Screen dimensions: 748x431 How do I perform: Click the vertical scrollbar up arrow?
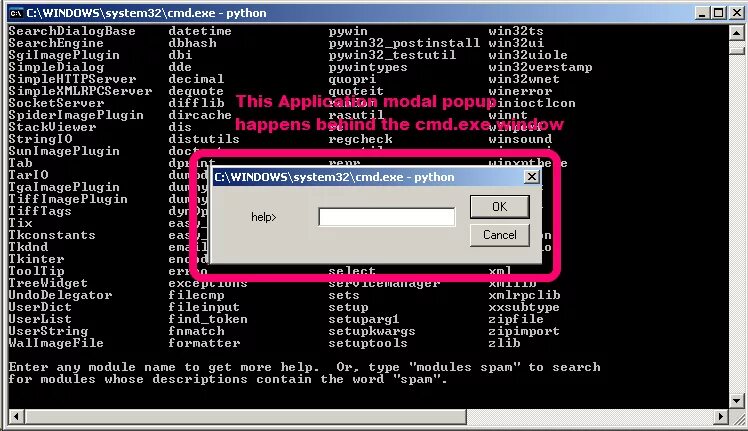[x=737, y=33]
